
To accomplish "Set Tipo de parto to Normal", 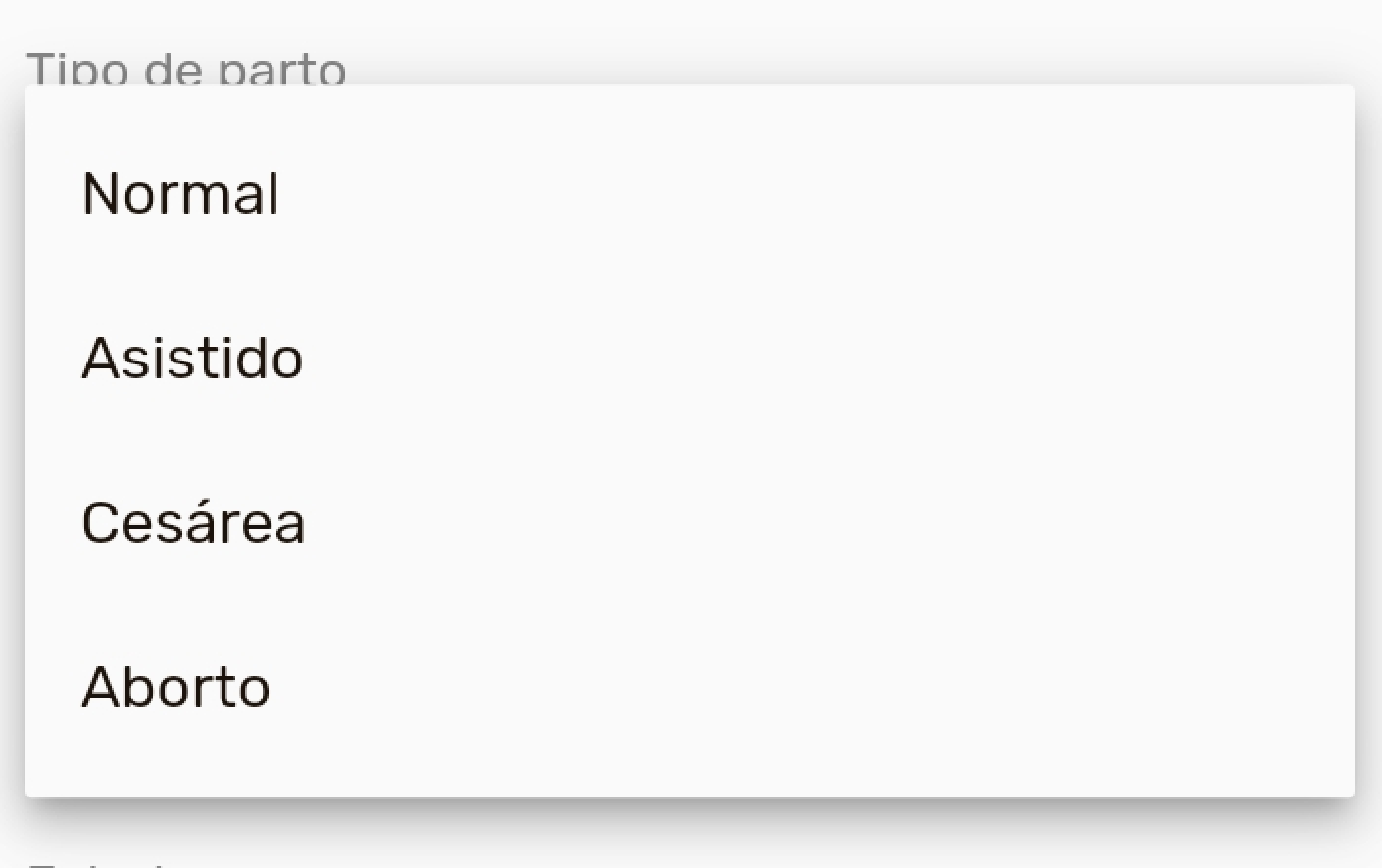I will 181,193.
